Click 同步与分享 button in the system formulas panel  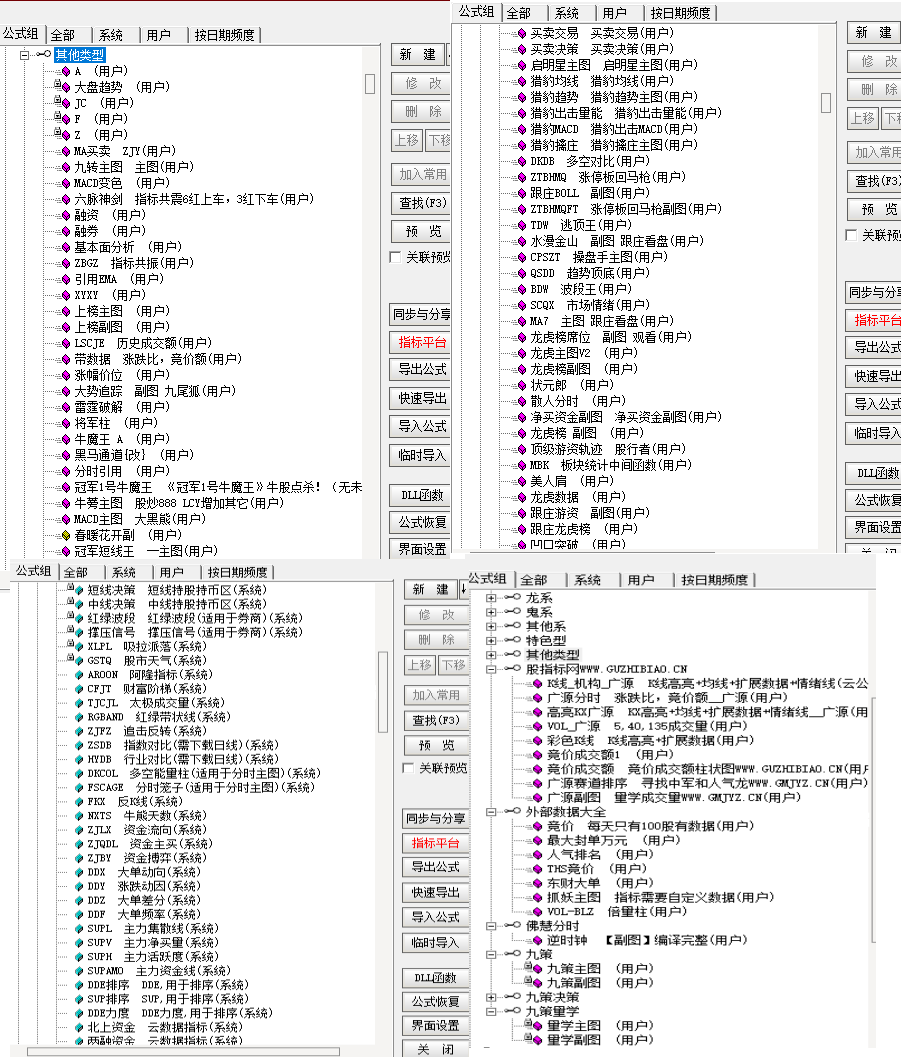(x=435, y=818)
